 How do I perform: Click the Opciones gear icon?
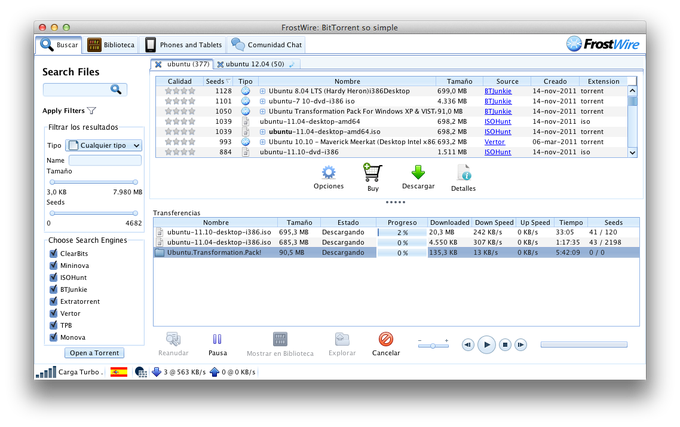(x=328, y=173)
